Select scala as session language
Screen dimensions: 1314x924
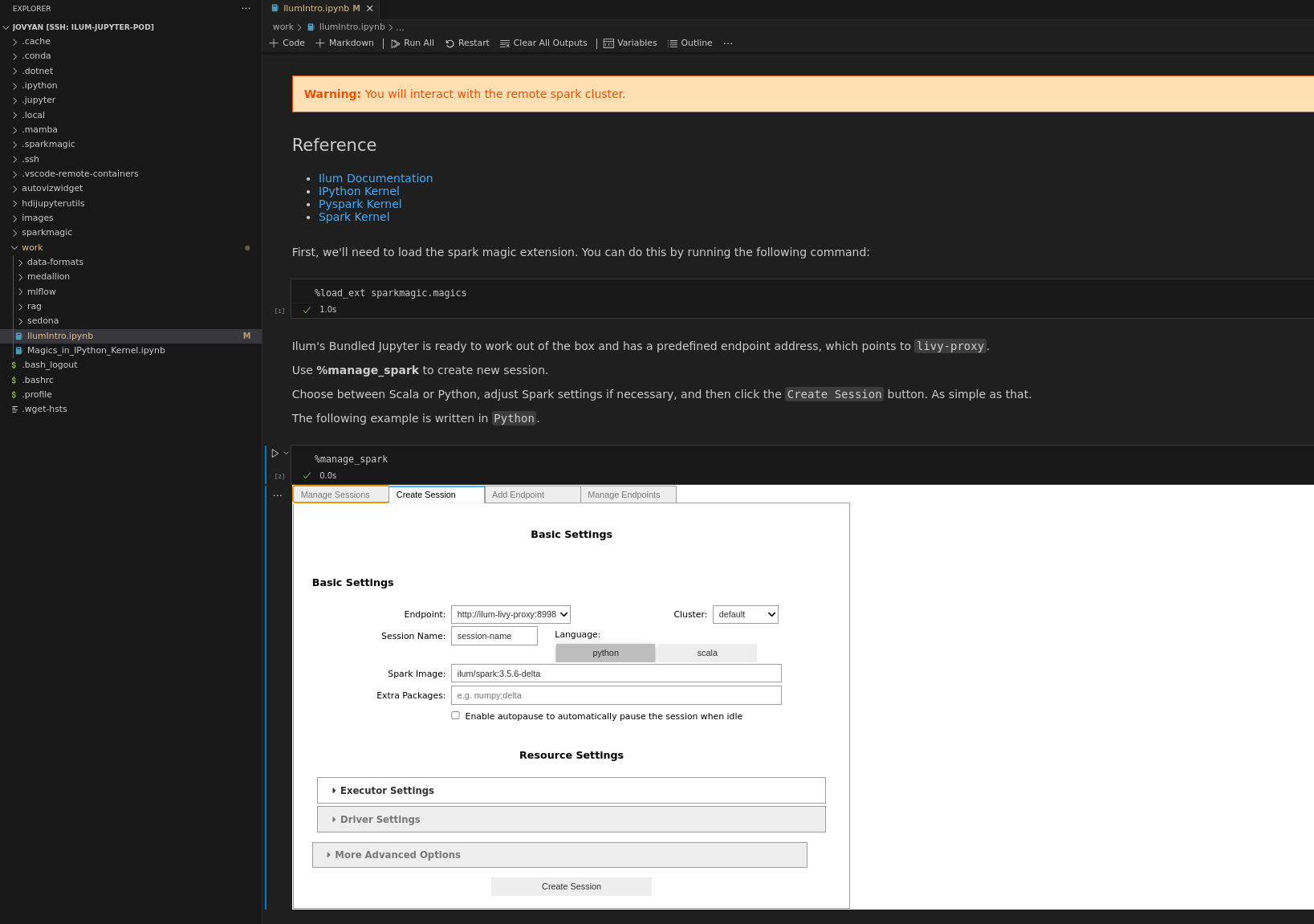[x=706, y=653]
